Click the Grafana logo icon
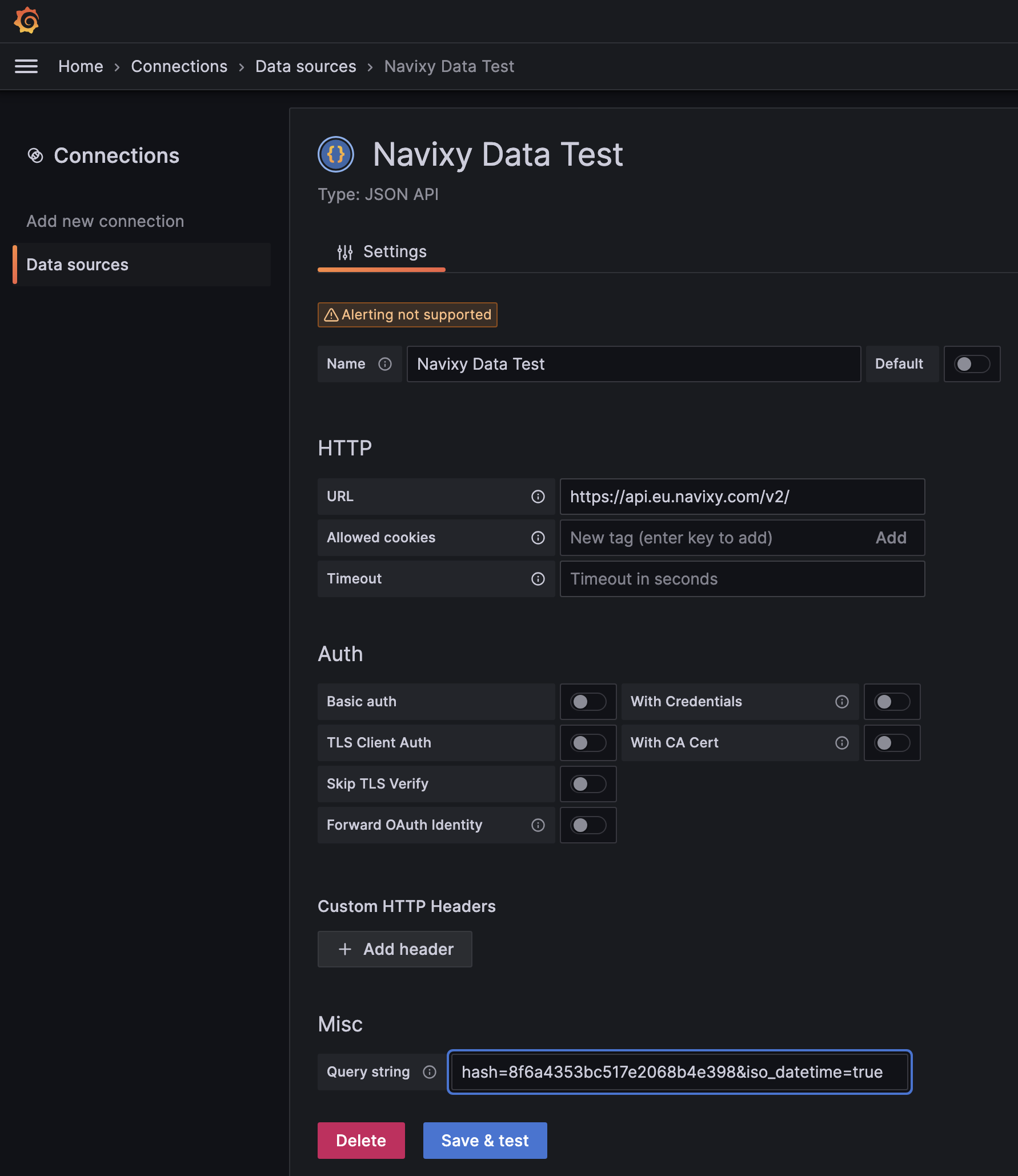The height and width of the screenshot is (1176, 1018). coord(26,21)
